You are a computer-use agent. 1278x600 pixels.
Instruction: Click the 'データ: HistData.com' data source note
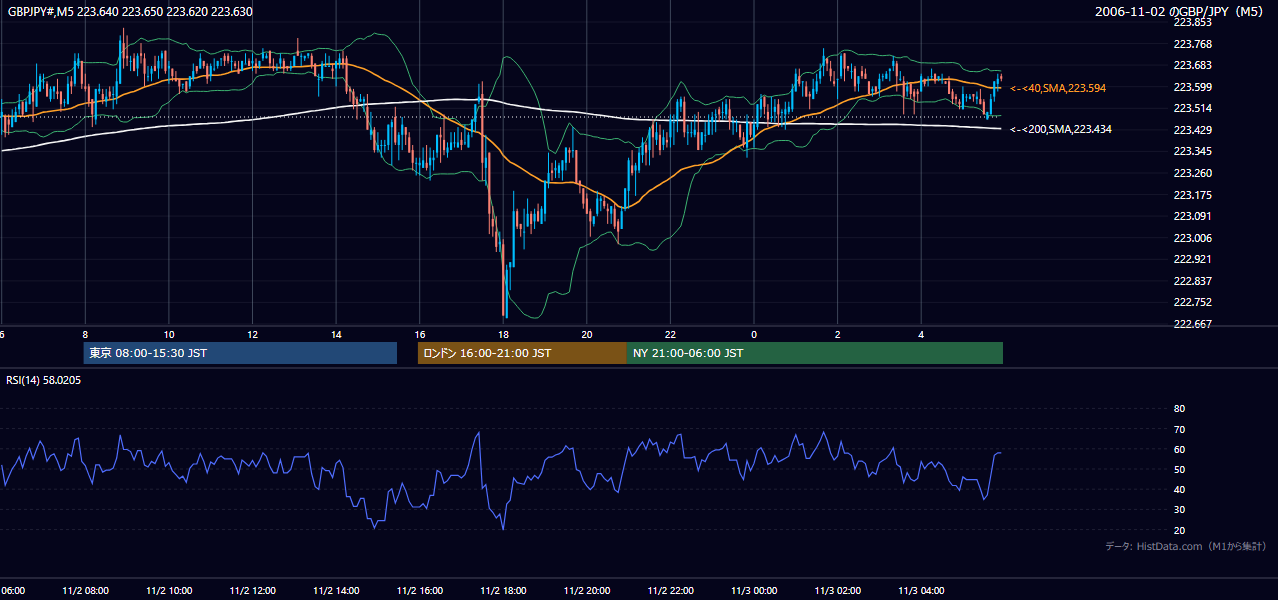[1186, 546]
